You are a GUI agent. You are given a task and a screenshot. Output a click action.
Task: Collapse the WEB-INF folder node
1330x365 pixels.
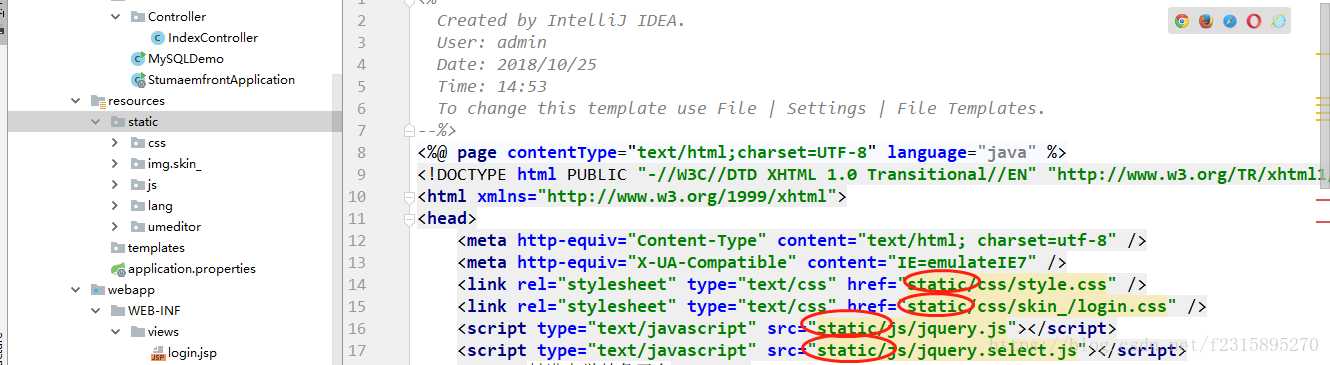96,311
